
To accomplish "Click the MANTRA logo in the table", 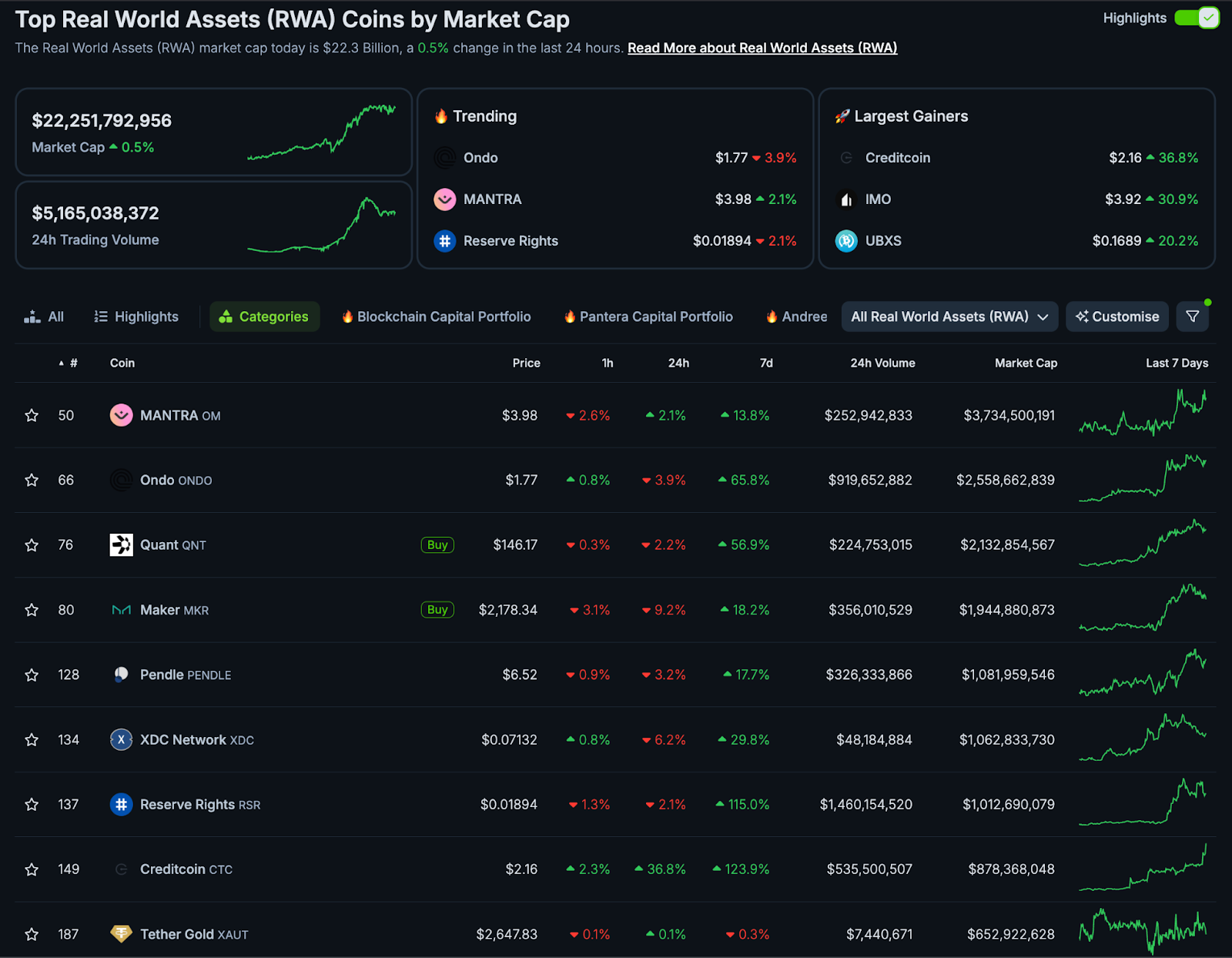I will [x=121, y=416].
